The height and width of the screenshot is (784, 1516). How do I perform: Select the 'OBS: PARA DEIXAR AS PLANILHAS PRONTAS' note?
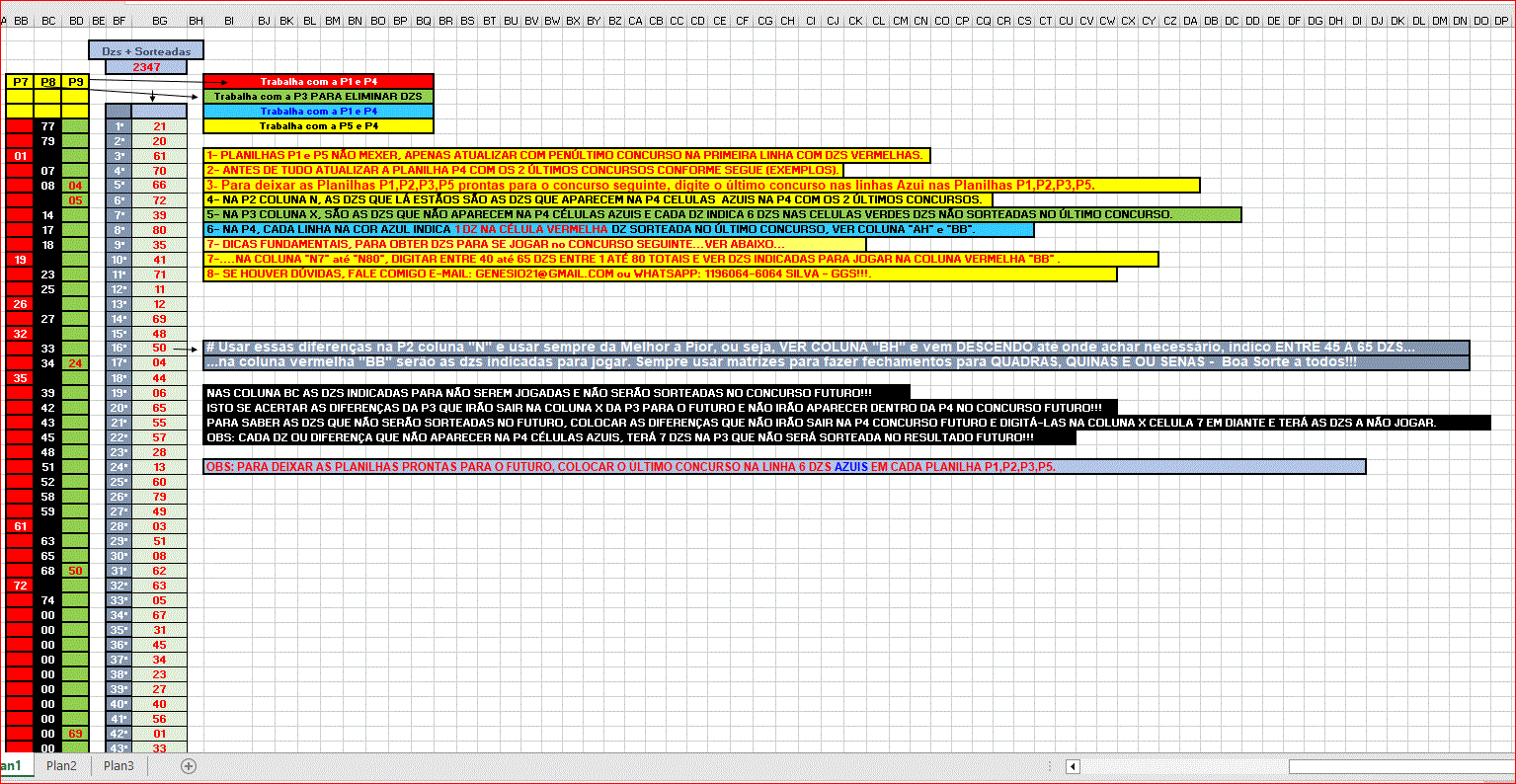784,467
